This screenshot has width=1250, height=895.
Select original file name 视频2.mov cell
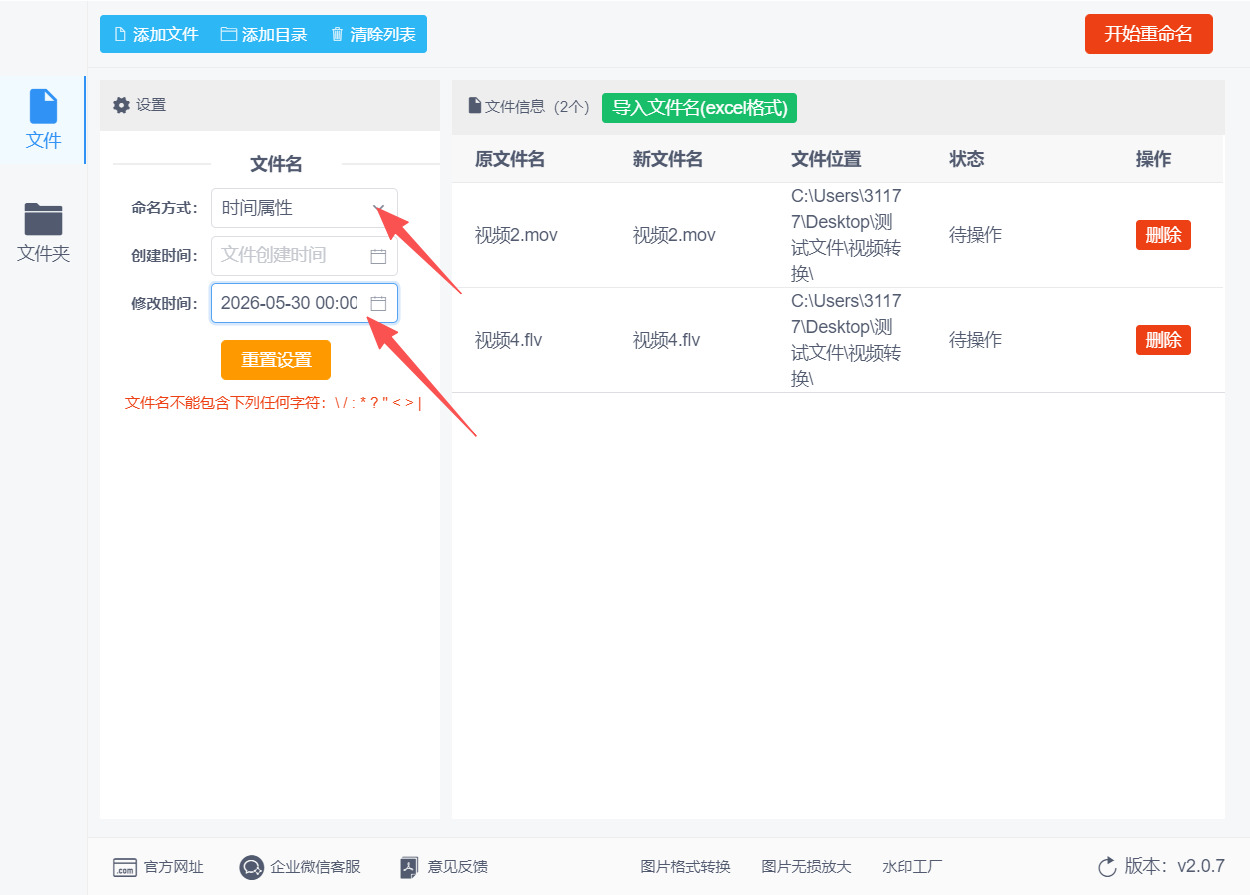[516, 235]
